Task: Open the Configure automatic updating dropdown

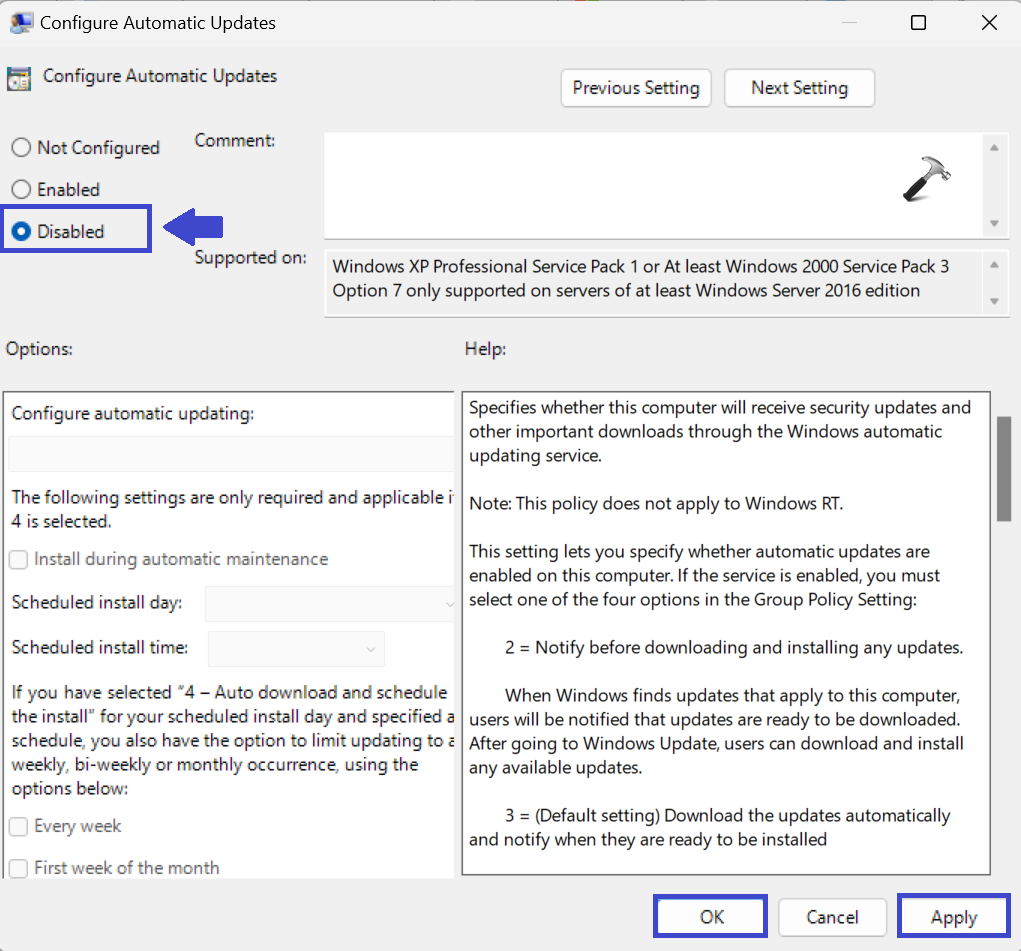Action: (x=231, y=454)
